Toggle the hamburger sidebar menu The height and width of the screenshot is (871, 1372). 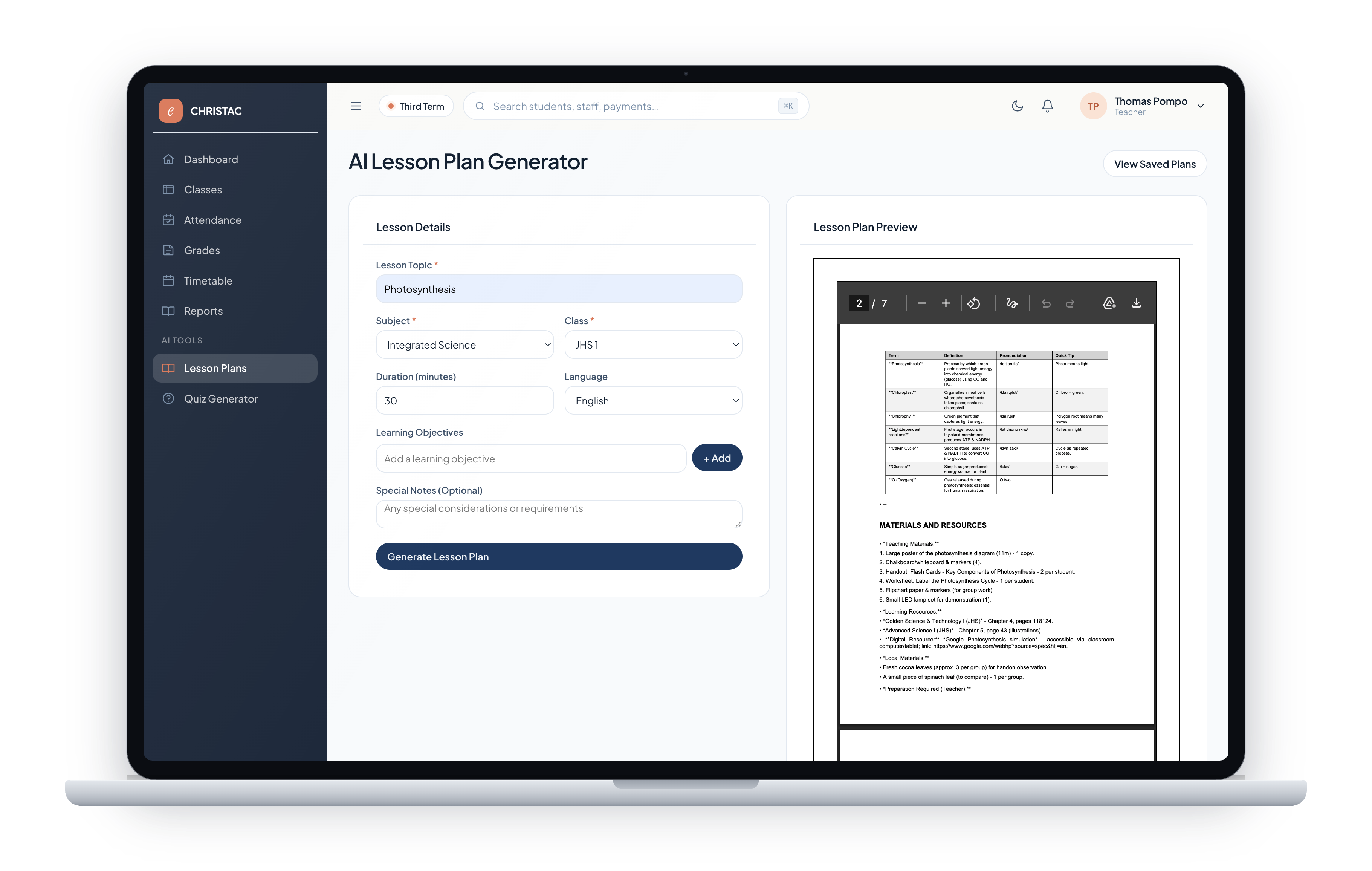coord(356,106)
